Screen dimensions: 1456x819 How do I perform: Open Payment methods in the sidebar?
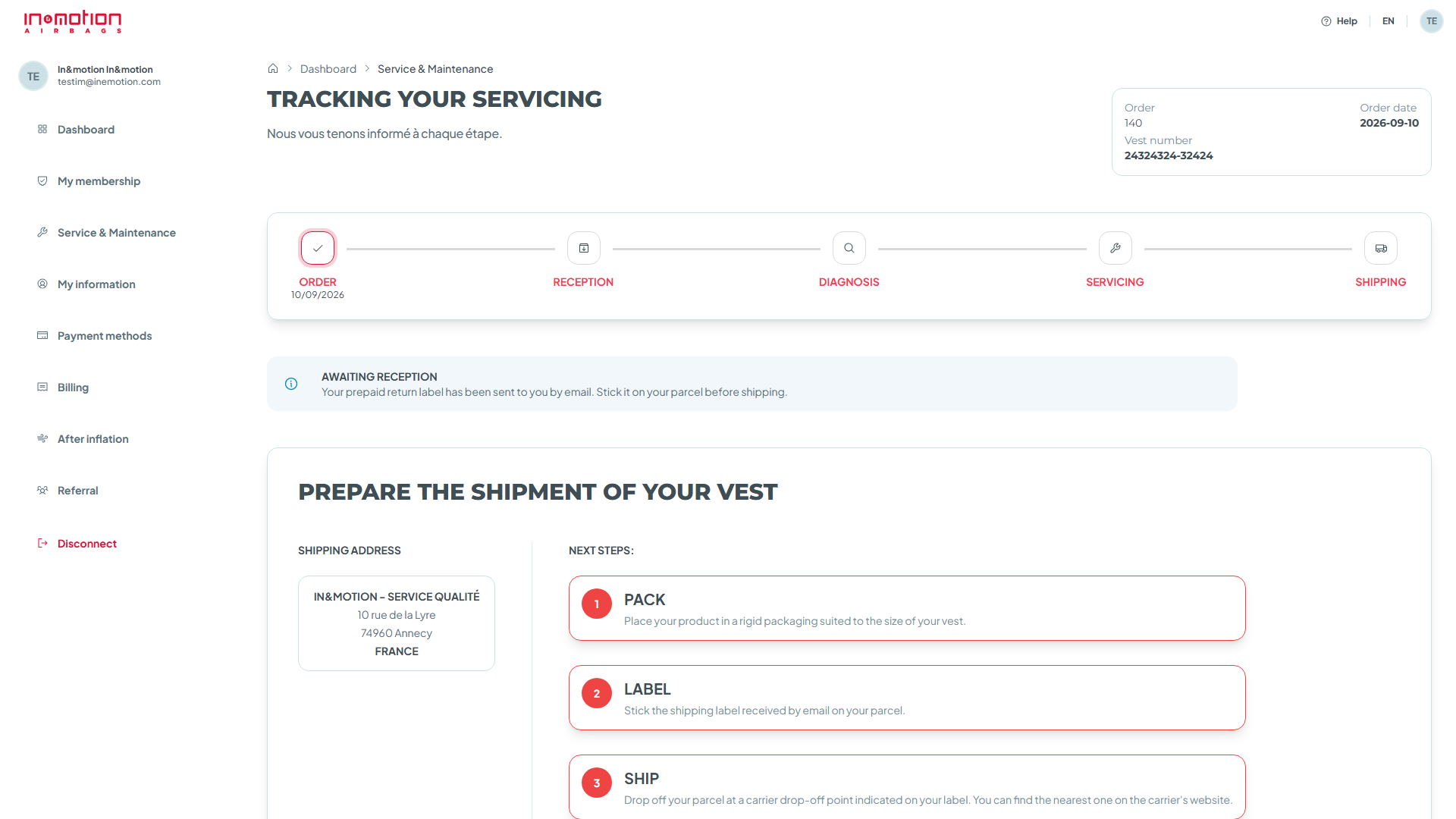tap(105, 336)
